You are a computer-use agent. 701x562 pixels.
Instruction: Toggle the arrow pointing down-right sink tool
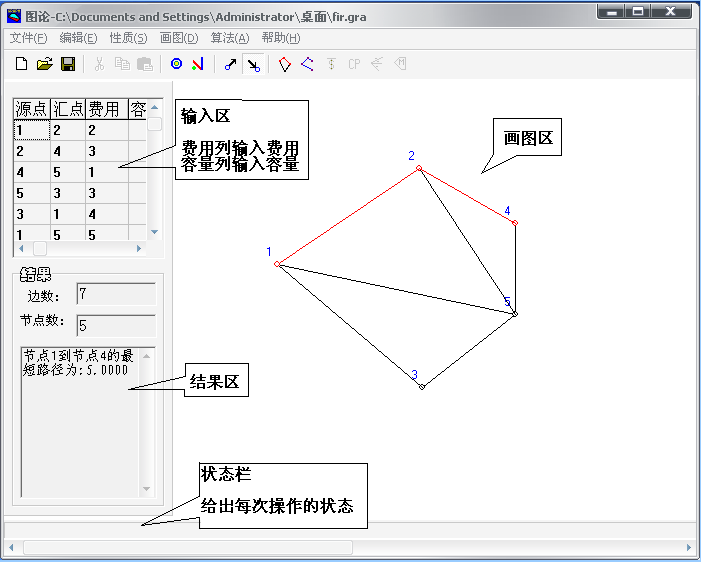coord(253,64)
